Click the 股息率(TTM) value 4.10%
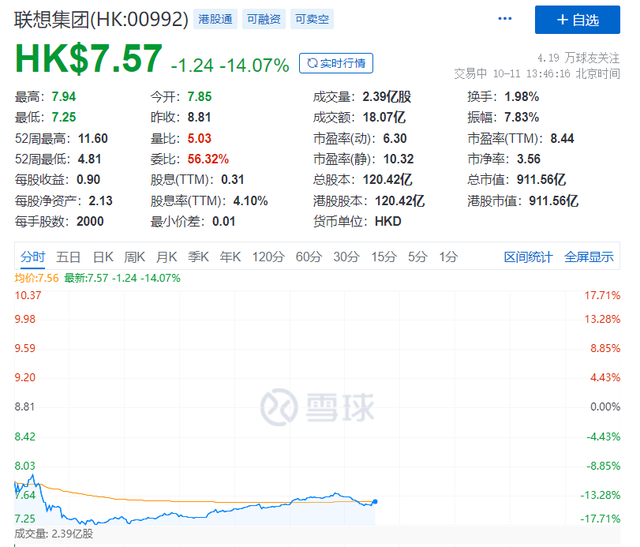The height and width of the screenshot is (547, 640). (251, 201)
